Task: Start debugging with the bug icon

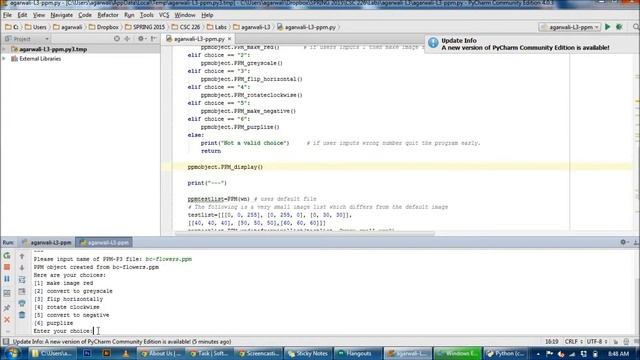Action: (x=619, y=27)
